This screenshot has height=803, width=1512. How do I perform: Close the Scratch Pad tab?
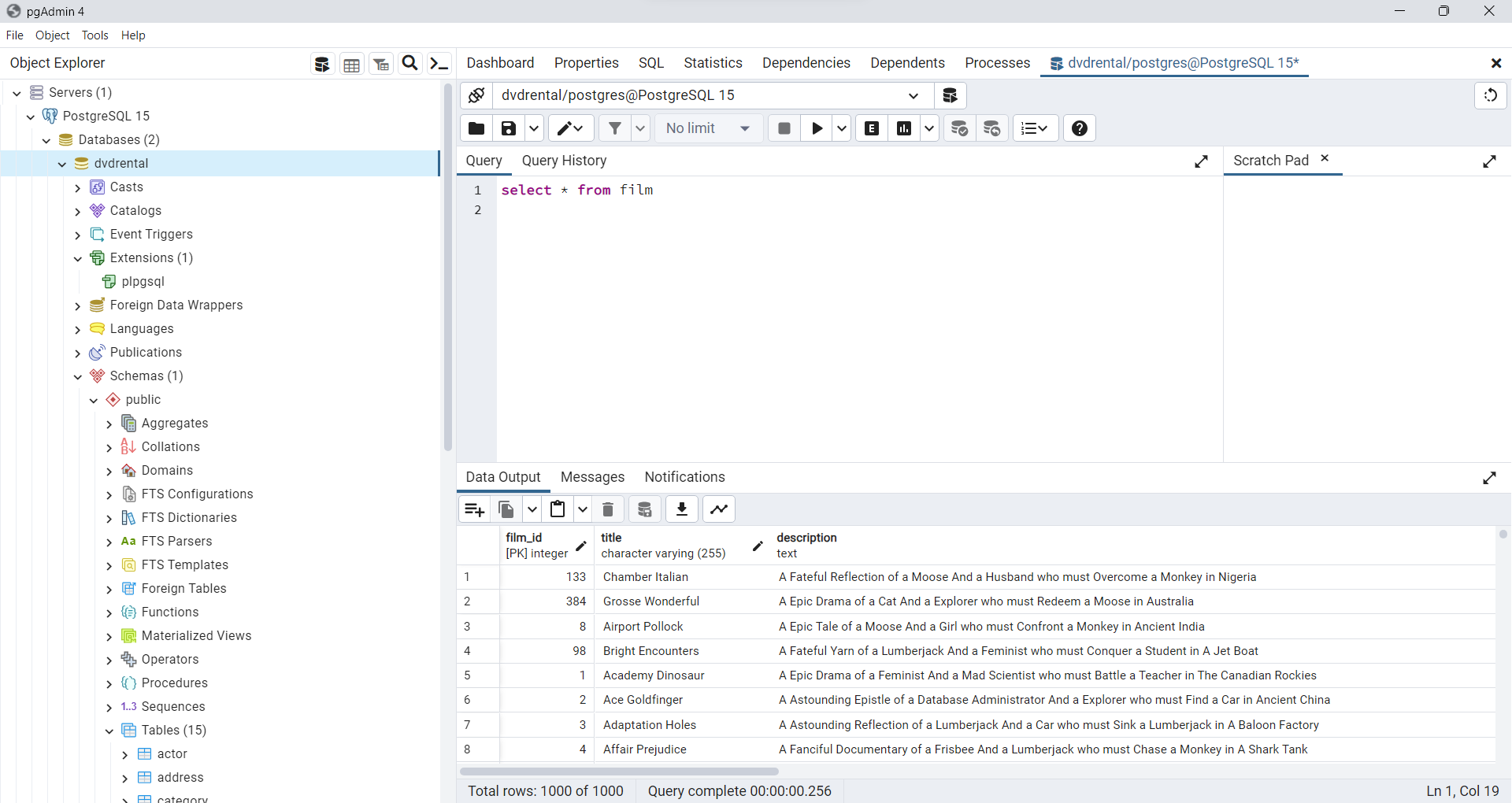(1325, 158)
